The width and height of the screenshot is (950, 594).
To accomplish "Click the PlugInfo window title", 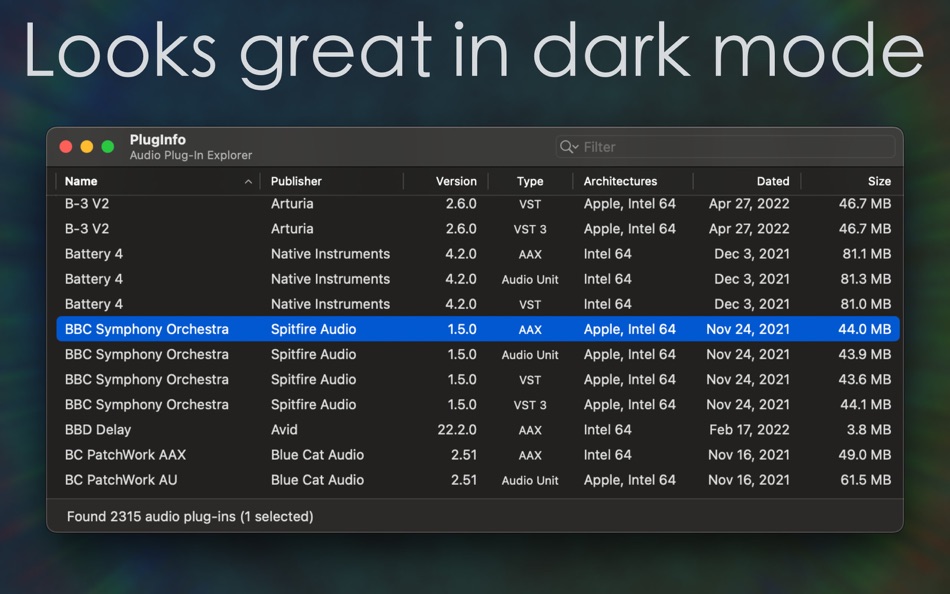I will tap(158, 139).
